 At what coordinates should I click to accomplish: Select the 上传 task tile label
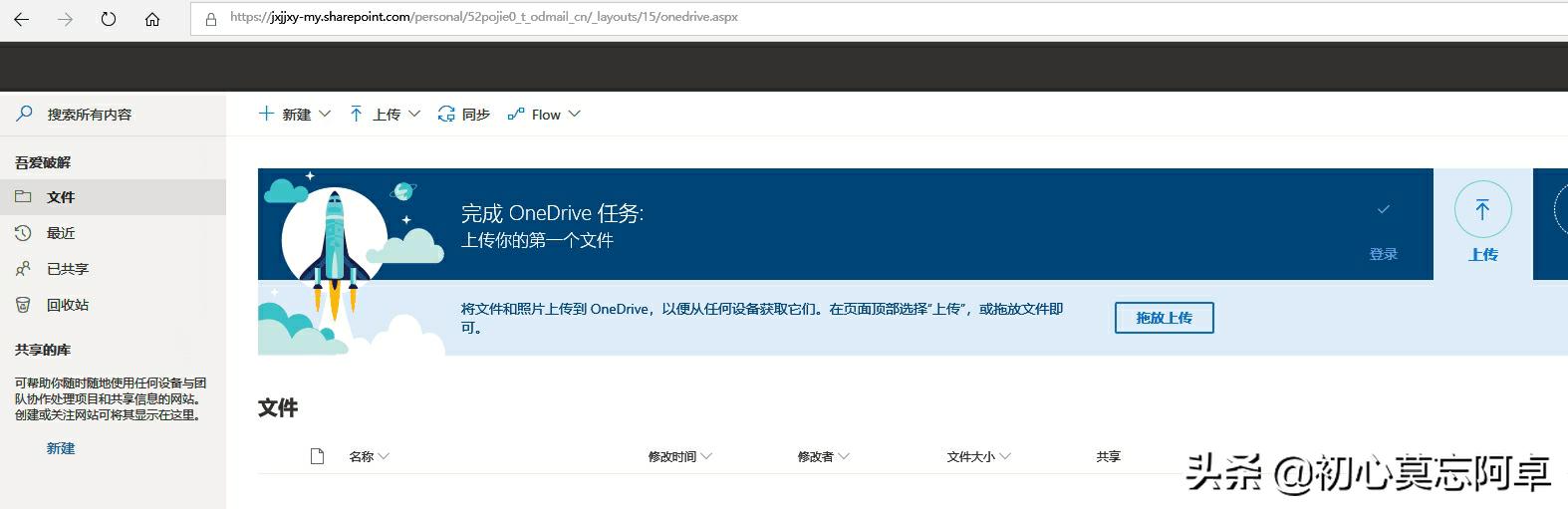pyautogui.click(x=1483, y=254)
